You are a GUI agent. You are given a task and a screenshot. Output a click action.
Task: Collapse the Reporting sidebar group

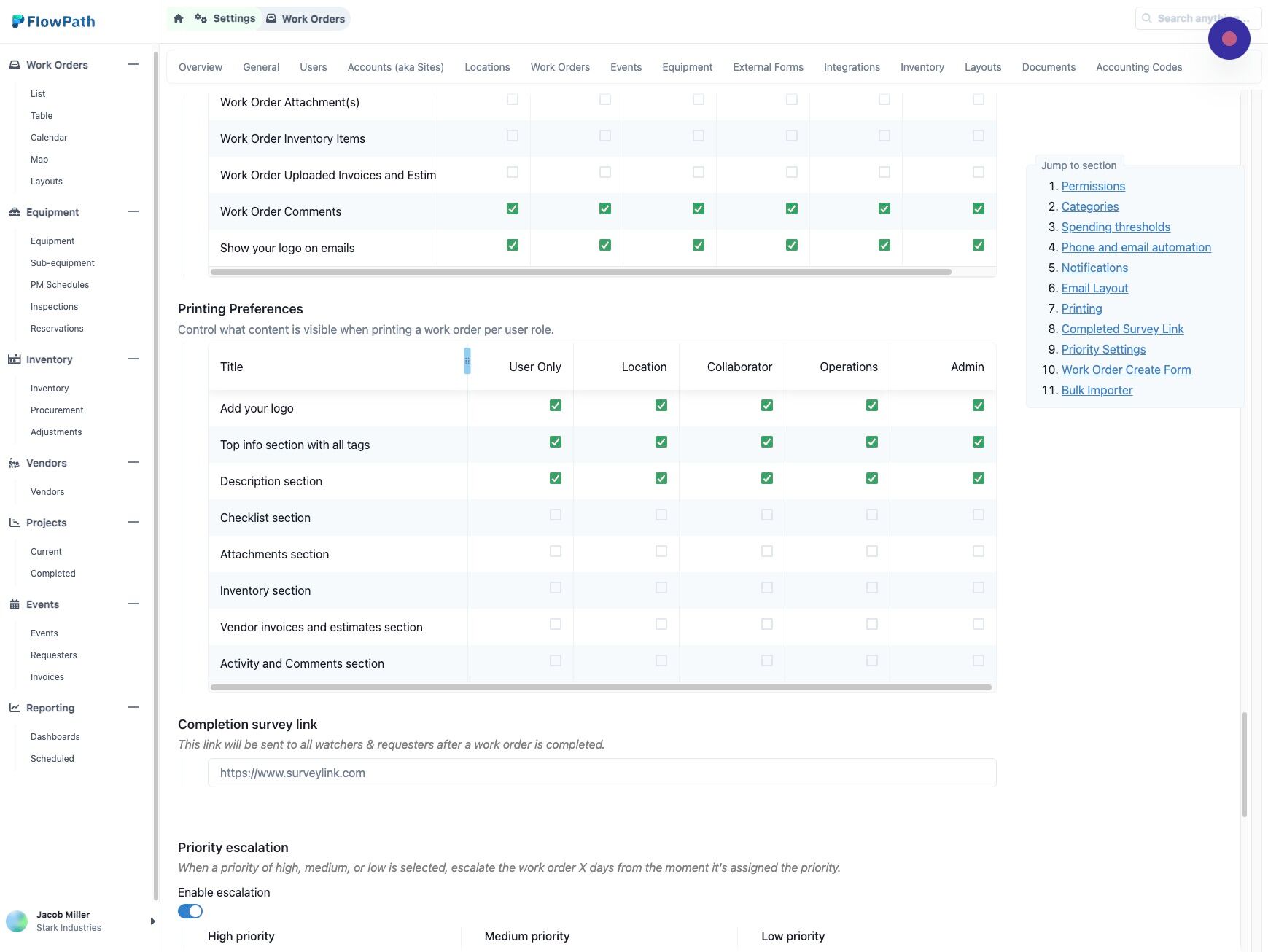(x=133, y=708)
